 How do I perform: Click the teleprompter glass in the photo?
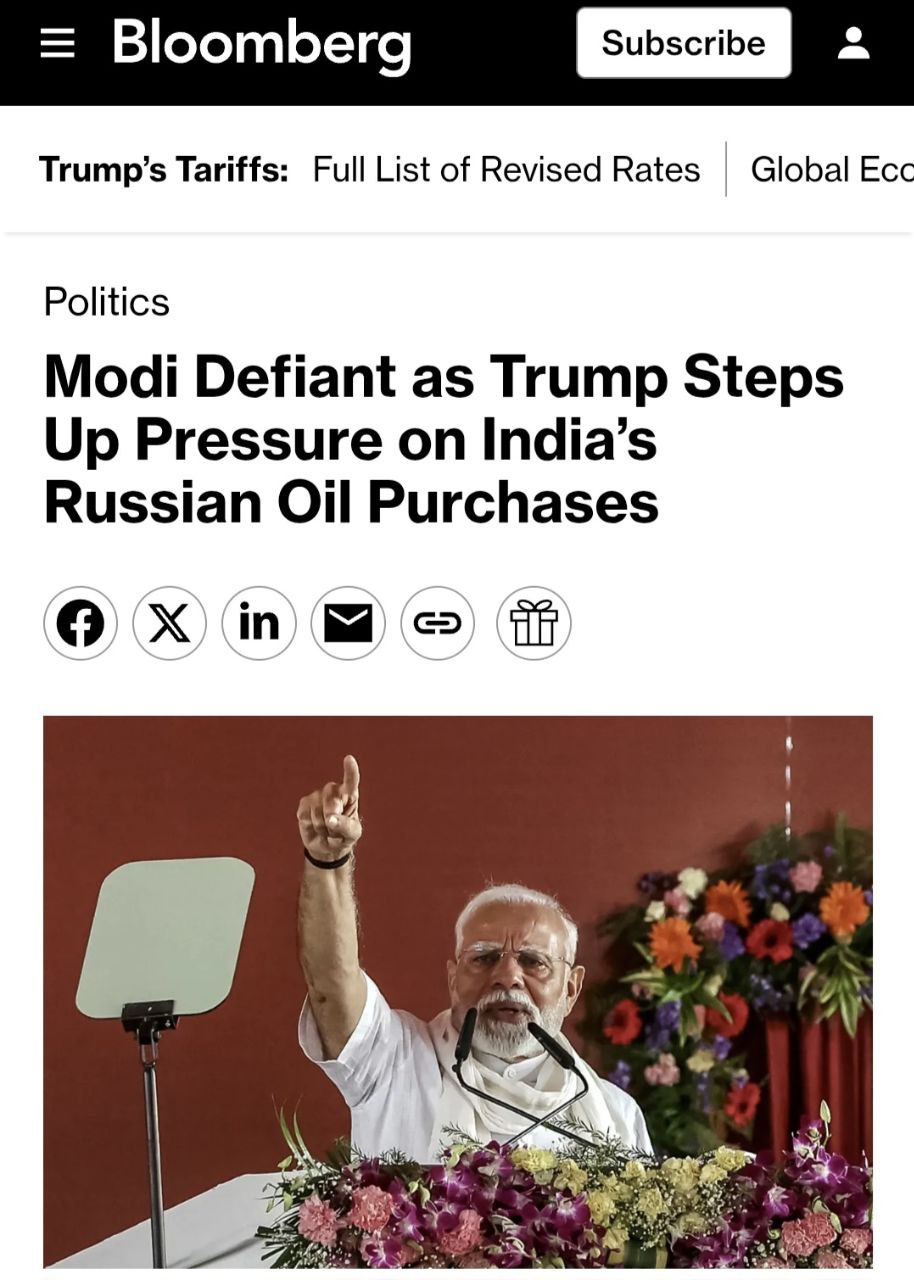point(165,937)
